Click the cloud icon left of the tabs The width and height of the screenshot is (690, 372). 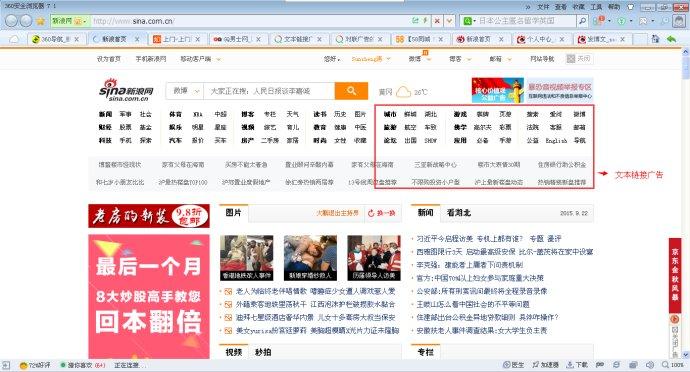tap(14, 39)
